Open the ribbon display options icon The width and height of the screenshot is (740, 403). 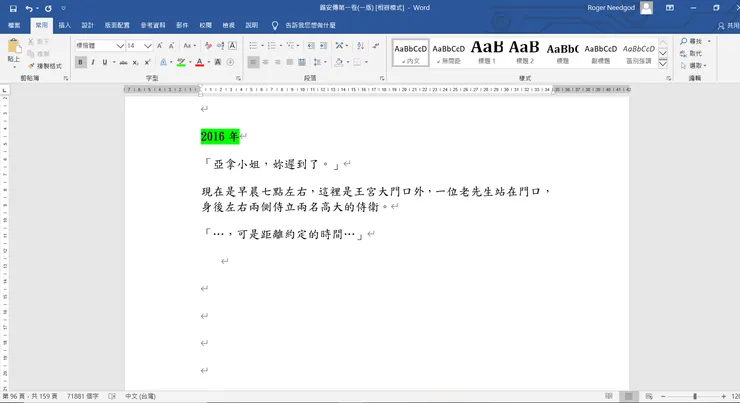click(x=670, y=8)
